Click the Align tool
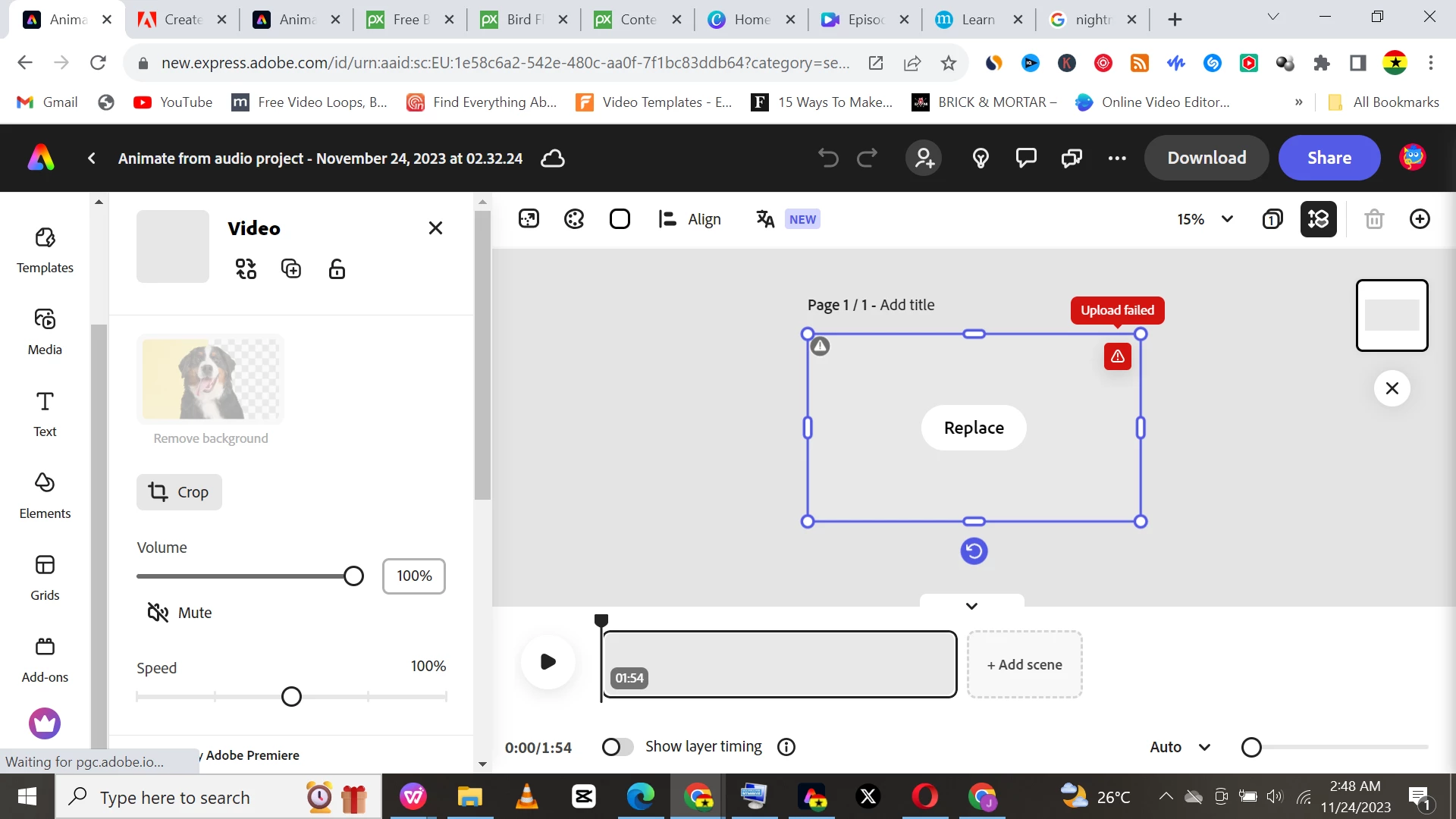Screen dimensions: 1456x819 tap(689, 219)
